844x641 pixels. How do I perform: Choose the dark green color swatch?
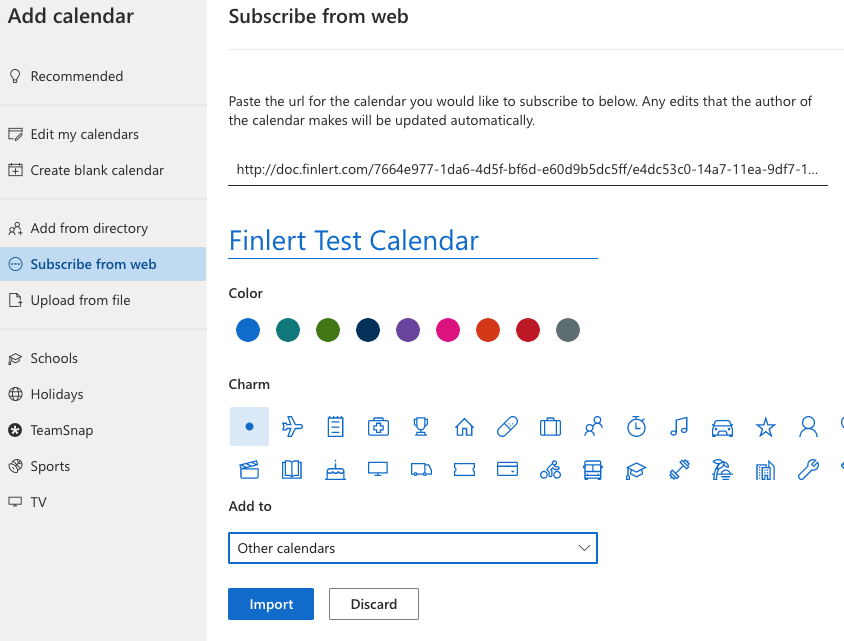click(x=327, y=330)
